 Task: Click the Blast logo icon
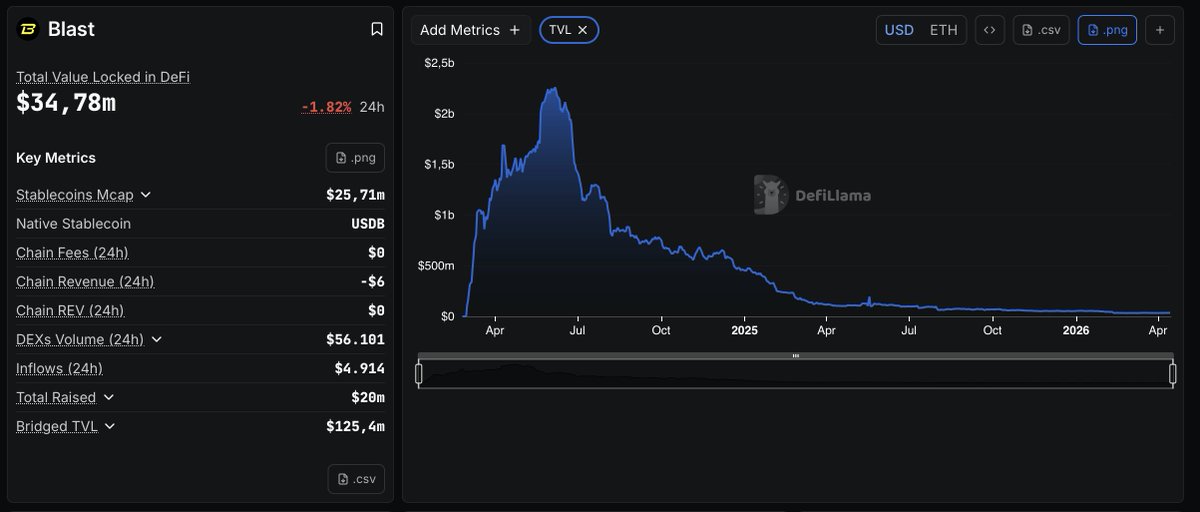coord(28,29)
